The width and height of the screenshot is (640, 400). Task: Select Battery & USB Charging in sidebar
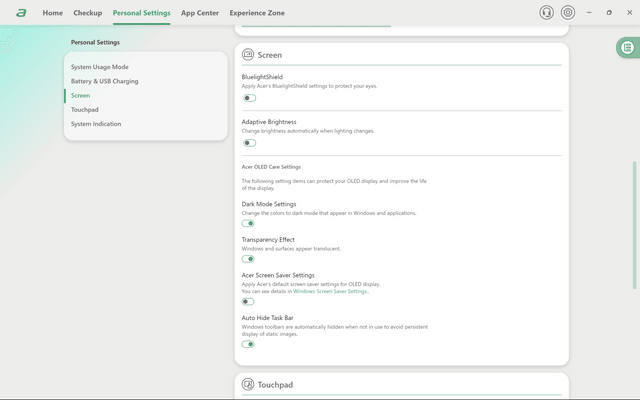(104, 81)
